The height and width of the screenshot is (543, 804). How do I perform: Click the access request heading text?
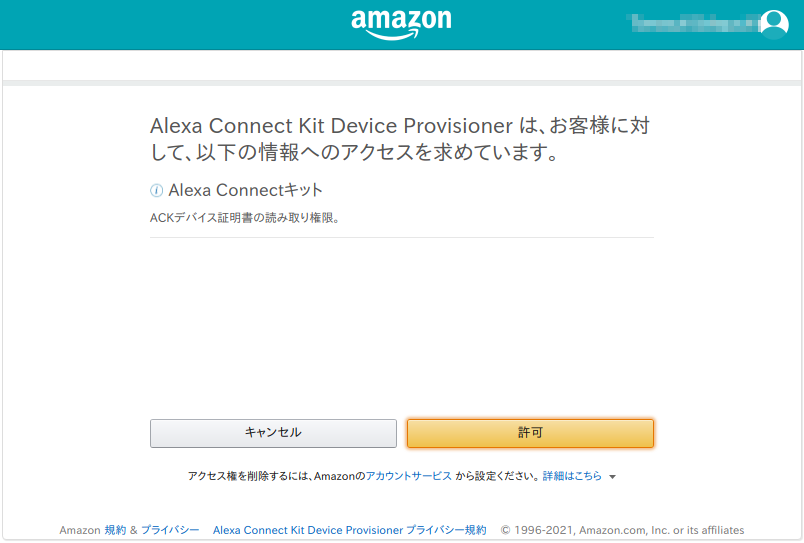click(400, 139)
